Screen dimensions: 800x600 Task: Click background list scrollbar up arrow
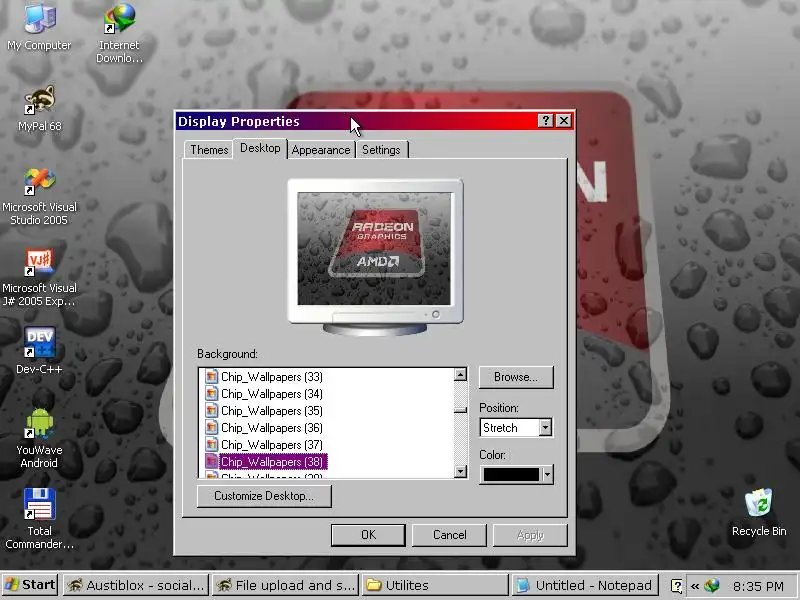click(x=460, y=374)
